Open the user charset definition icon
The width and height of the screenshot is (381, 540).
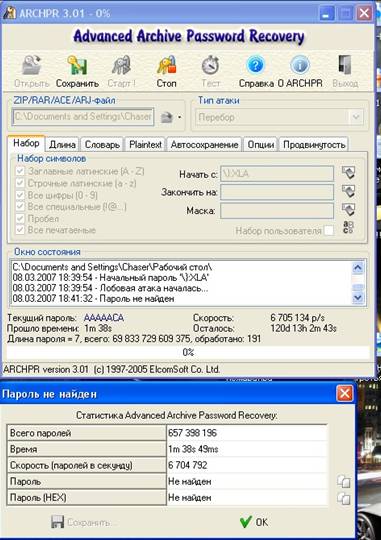click(x=348, y=227)
